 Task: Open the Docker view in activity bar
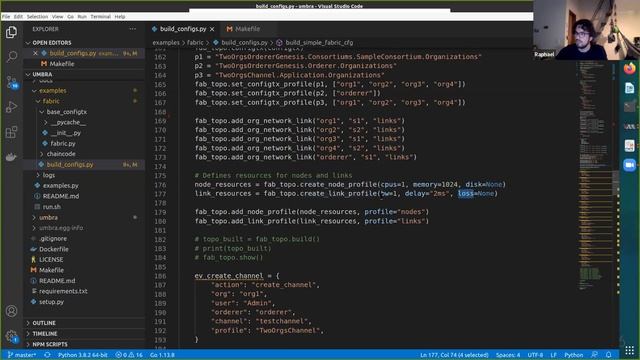coord(11,157)
